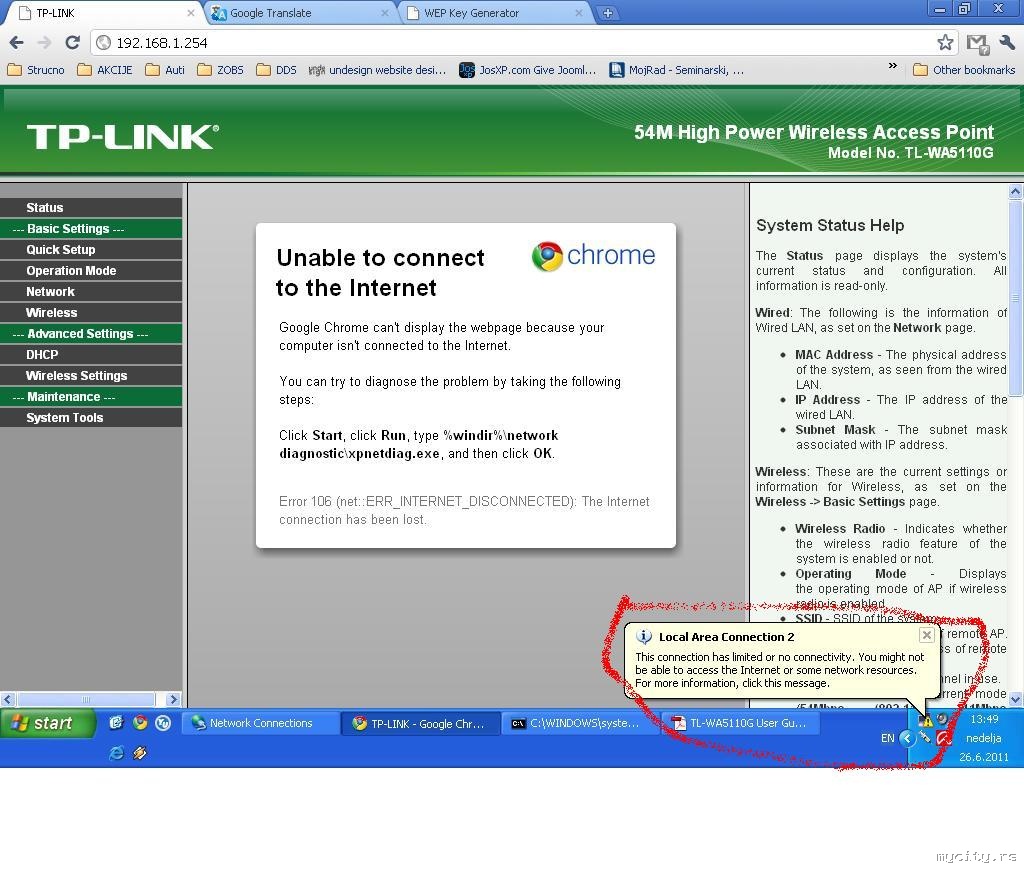The height and width of the screenshot is (869, 1024).
Task: Switch to the C:\WINDOWS command prompt window
Action: [x=580, y=723]
